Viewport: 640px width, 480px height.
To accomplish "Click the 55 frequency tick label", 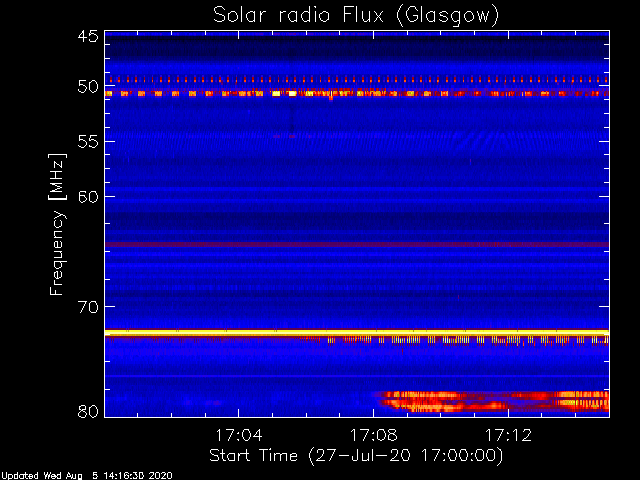I will tap(88, 142).
